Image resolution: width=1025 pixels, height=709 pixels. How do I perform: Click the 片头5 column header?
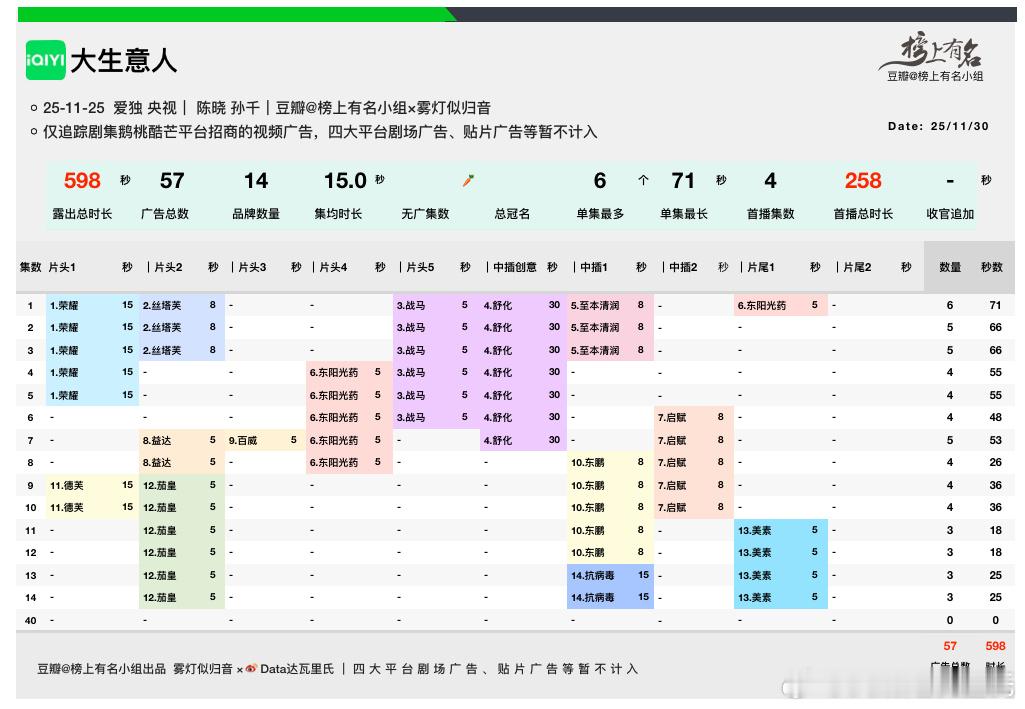click(420, 267)
